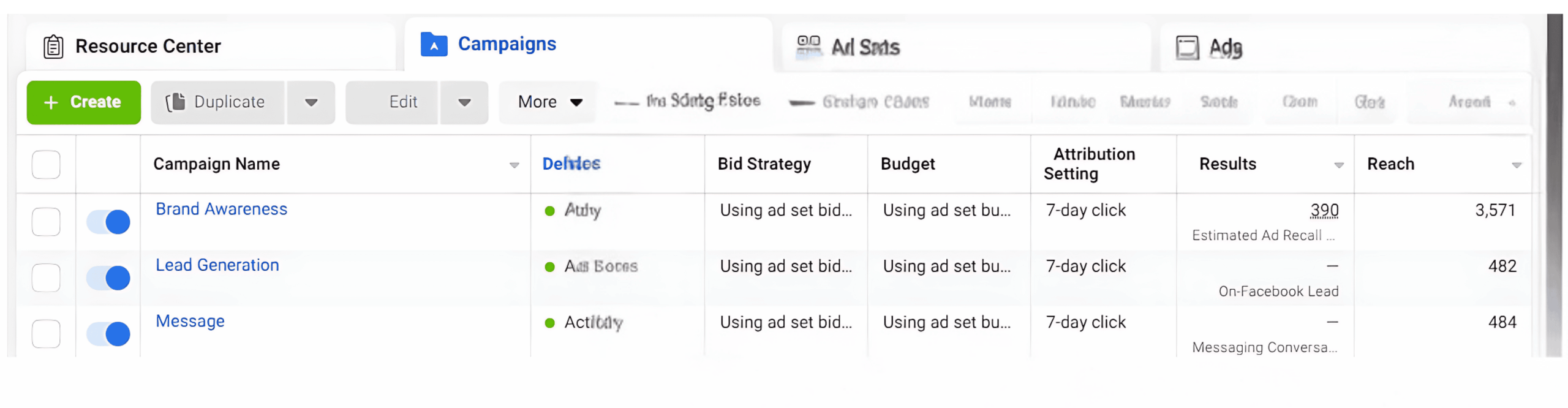
Task: Click the Ad Sets grid icon
Action: pyautogui.click(x=808, y=47)
